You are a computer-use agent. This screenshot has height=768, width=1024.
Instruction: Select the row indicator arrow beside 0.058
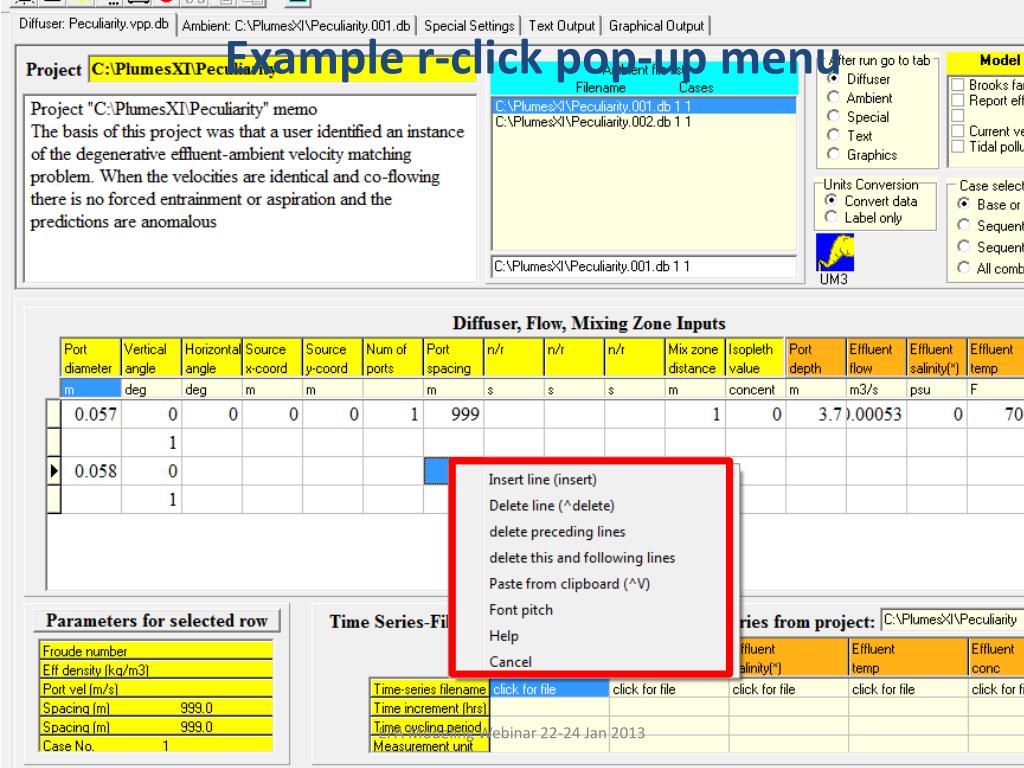54,471
